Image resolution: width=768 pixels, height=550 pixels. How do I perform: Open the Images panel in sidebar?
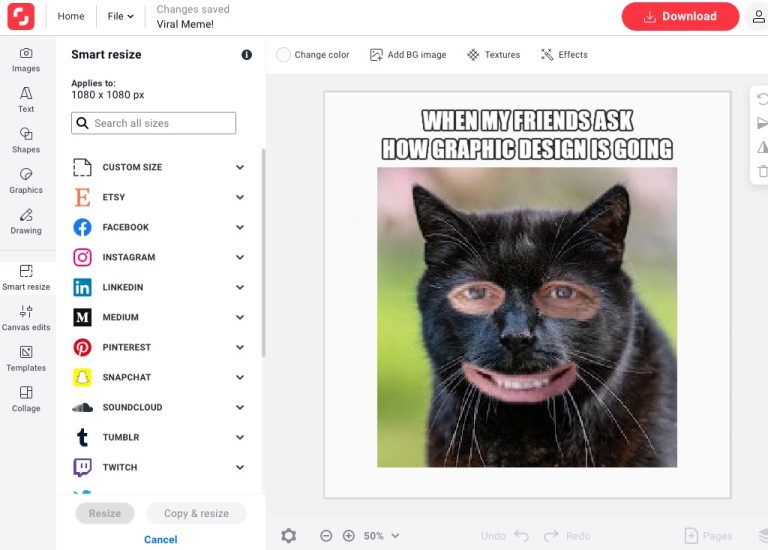pos(26,60)
